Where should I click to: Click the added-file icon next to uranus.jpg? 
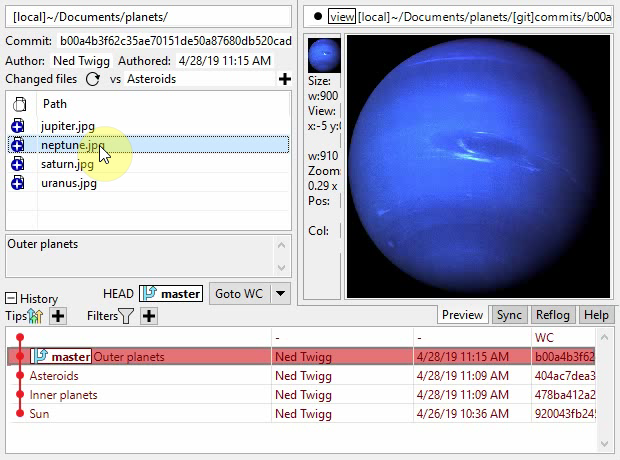point(18,183)
